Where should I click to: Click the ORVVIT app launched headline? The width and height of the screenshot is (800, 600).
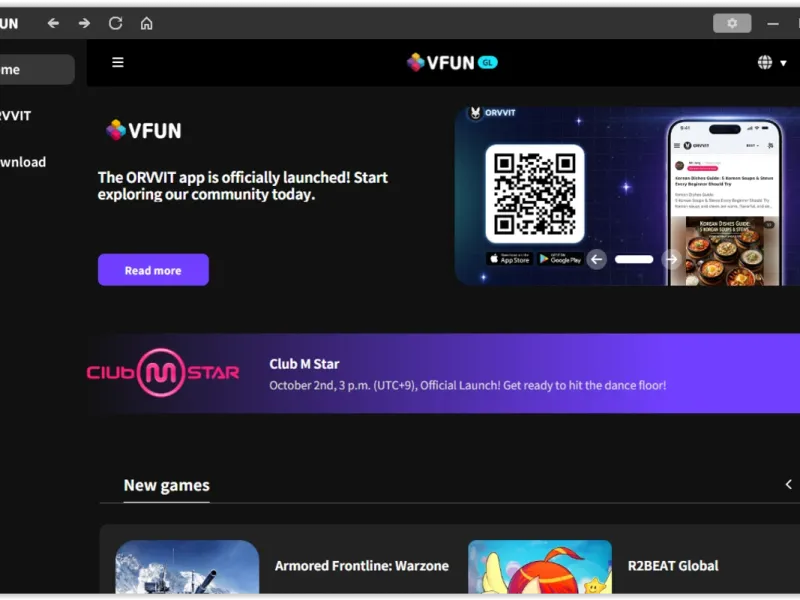tap(243, 186)
